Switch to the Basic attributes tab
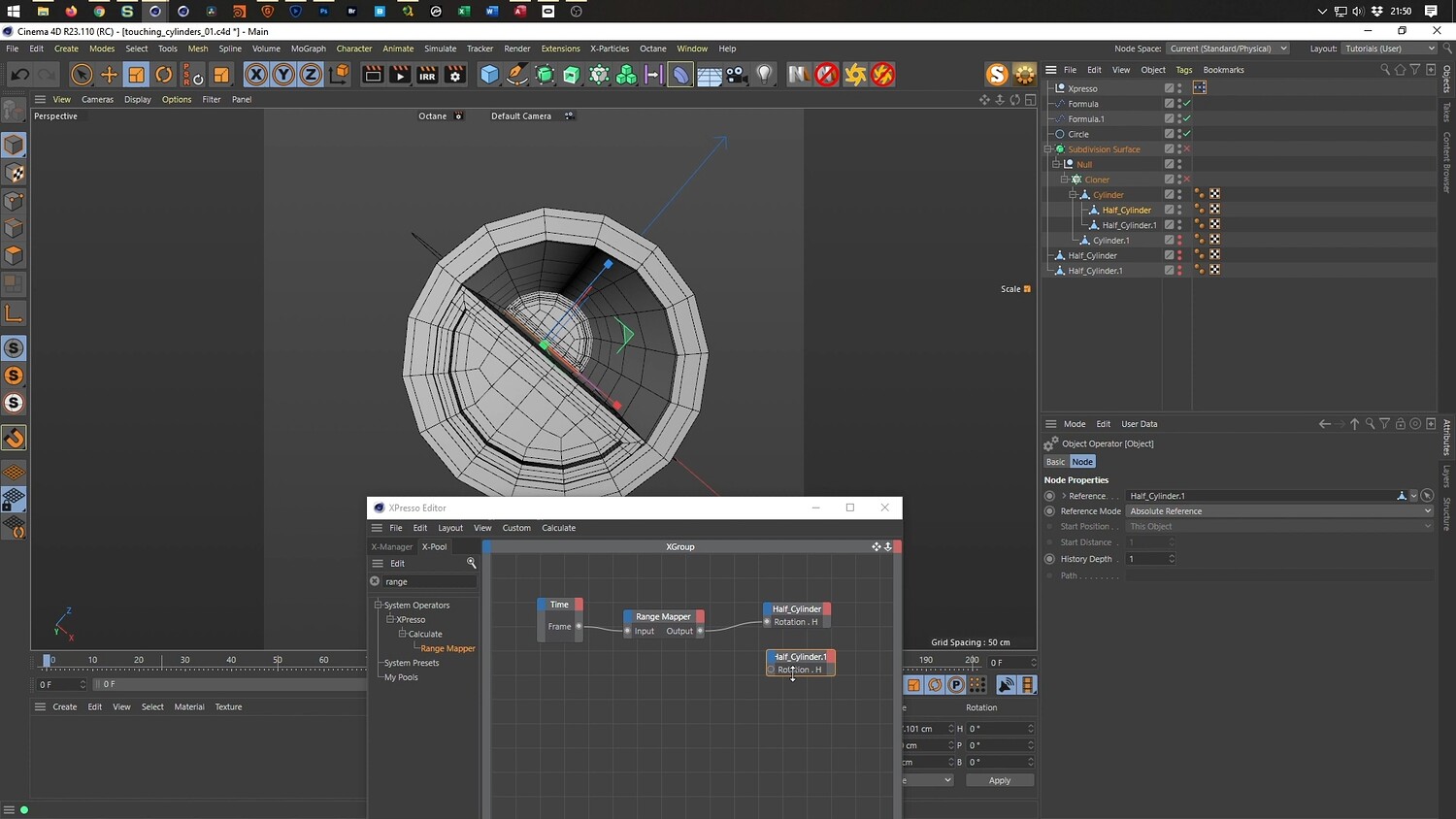The height and width of the screenshot is (819, 1456). coord(1055,462)
